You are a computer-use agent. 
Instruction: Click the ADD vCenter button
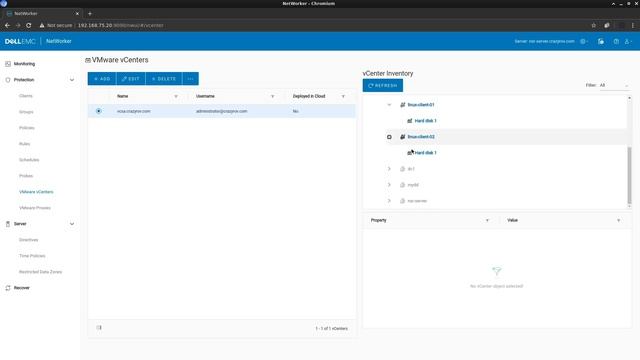pos(102,79)
